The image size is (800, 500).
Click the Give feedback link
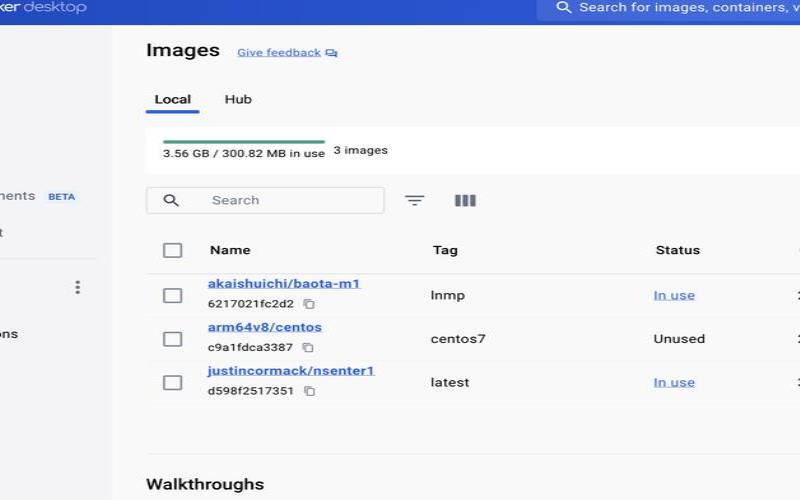tap(278, 53)
